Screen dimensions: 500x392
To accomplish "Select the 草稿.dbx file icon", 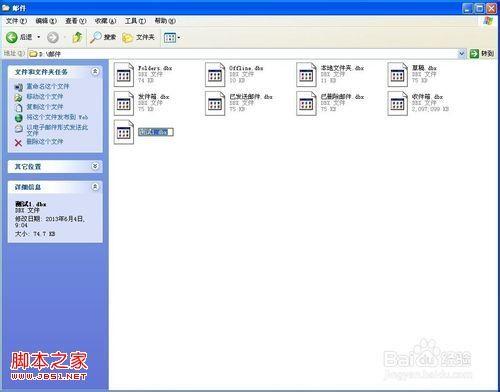I will click(397, 74).
